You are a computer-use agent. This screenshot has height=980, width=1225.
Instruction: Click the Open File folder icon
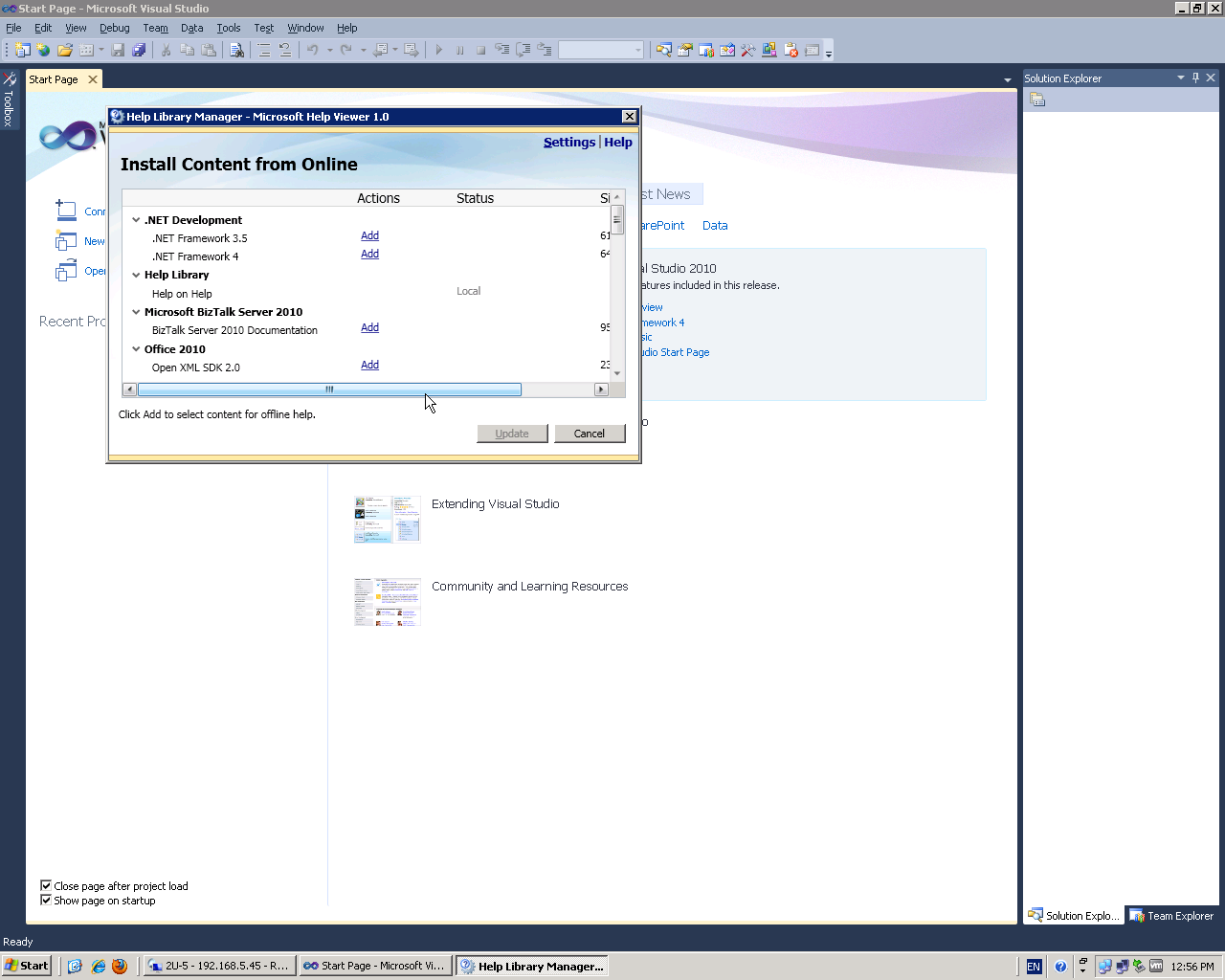(65, 50)
